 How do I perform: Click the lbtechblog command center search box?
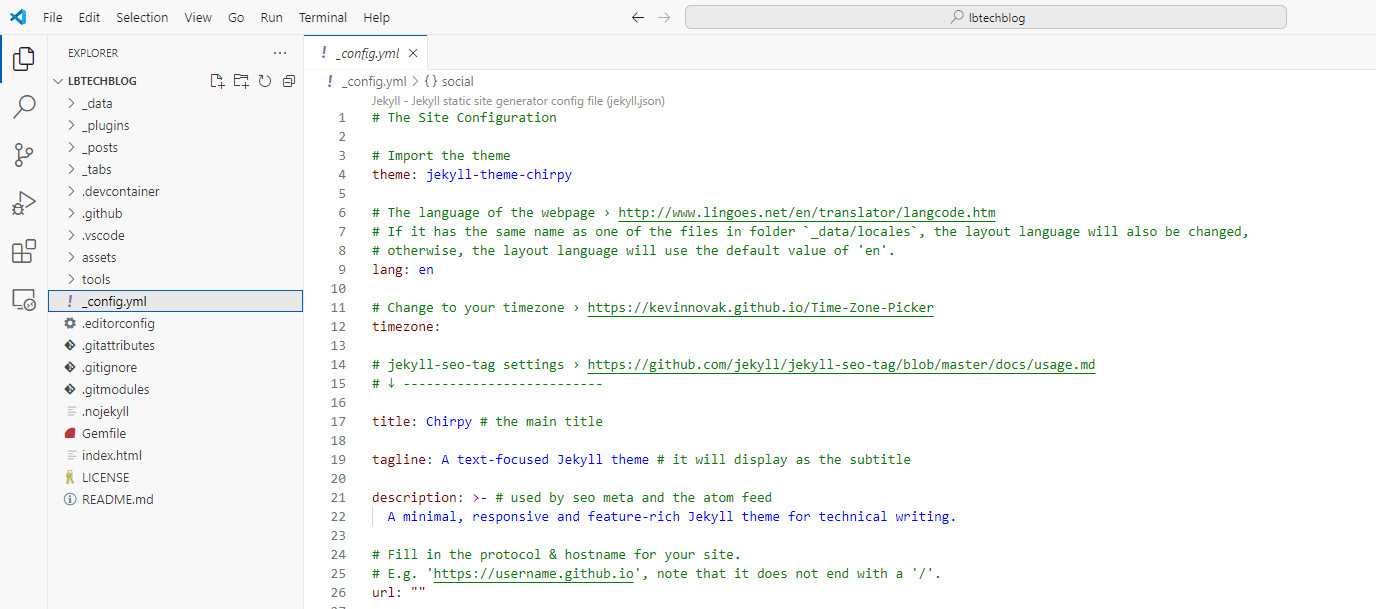(985, 17)
